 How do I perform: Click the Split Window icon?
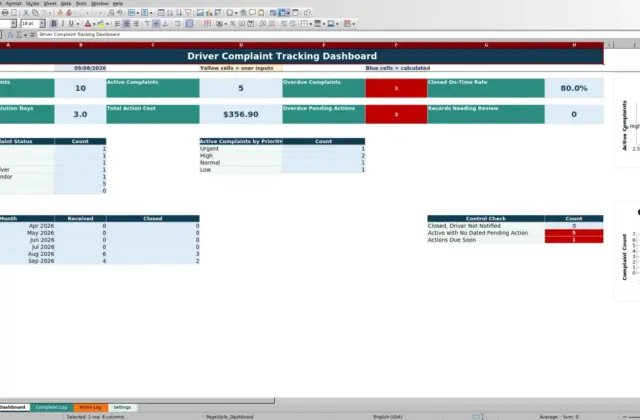click(296, 13)
